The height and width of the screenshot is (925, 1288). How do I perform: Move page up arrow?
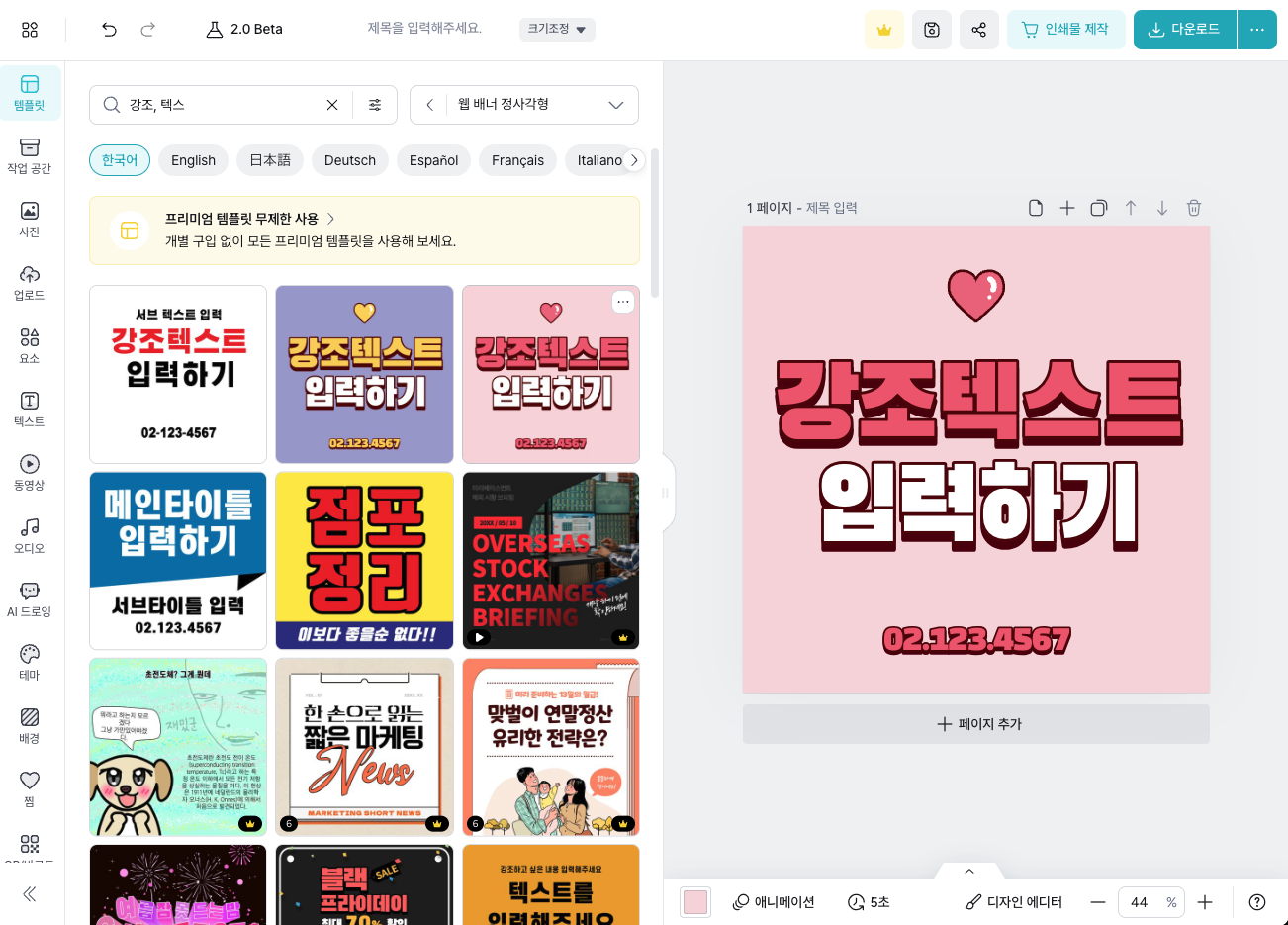pos(1131,208)
